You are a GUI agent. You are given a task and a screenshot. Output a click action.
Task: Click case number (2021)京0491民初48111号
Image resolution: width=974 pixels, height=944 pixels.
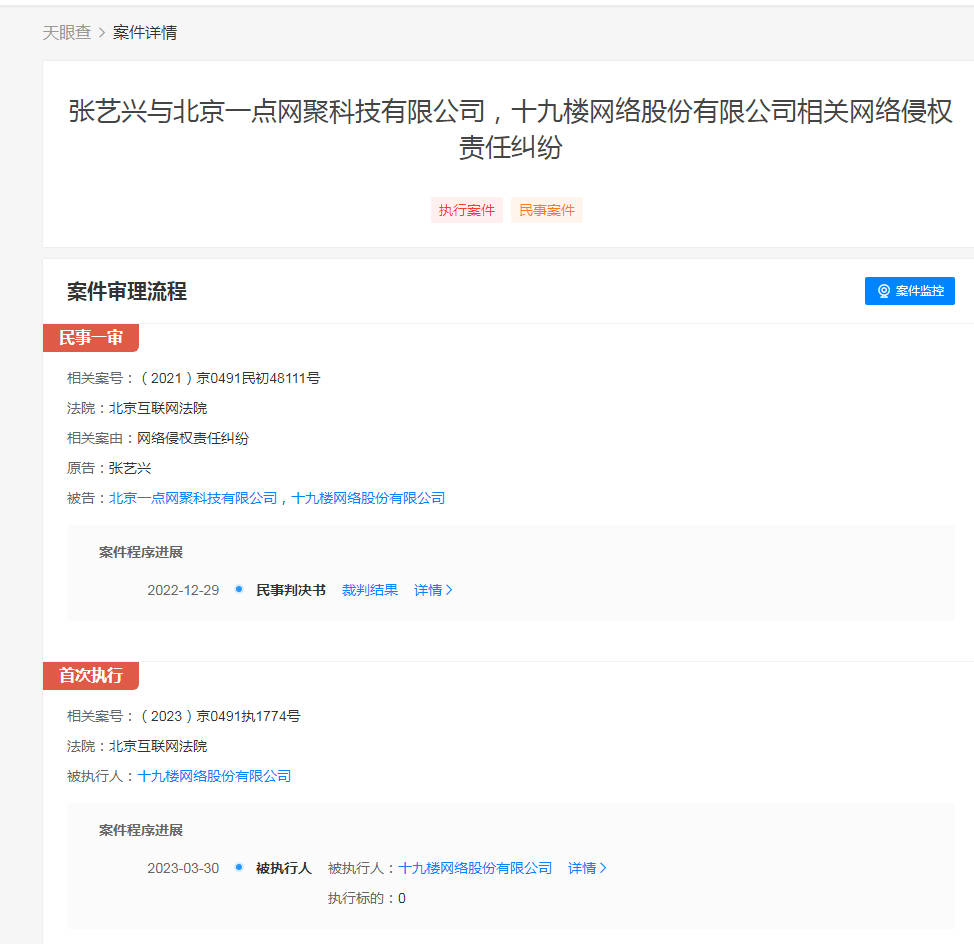coord(230,378)
